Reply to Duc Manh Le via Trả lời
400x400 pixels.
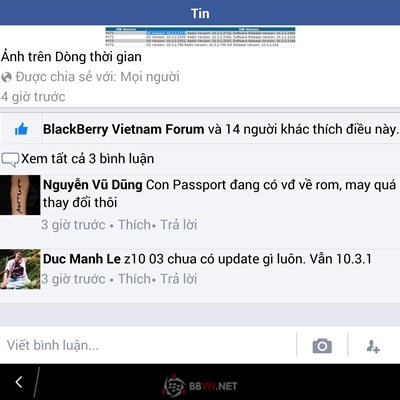[179, 279]
